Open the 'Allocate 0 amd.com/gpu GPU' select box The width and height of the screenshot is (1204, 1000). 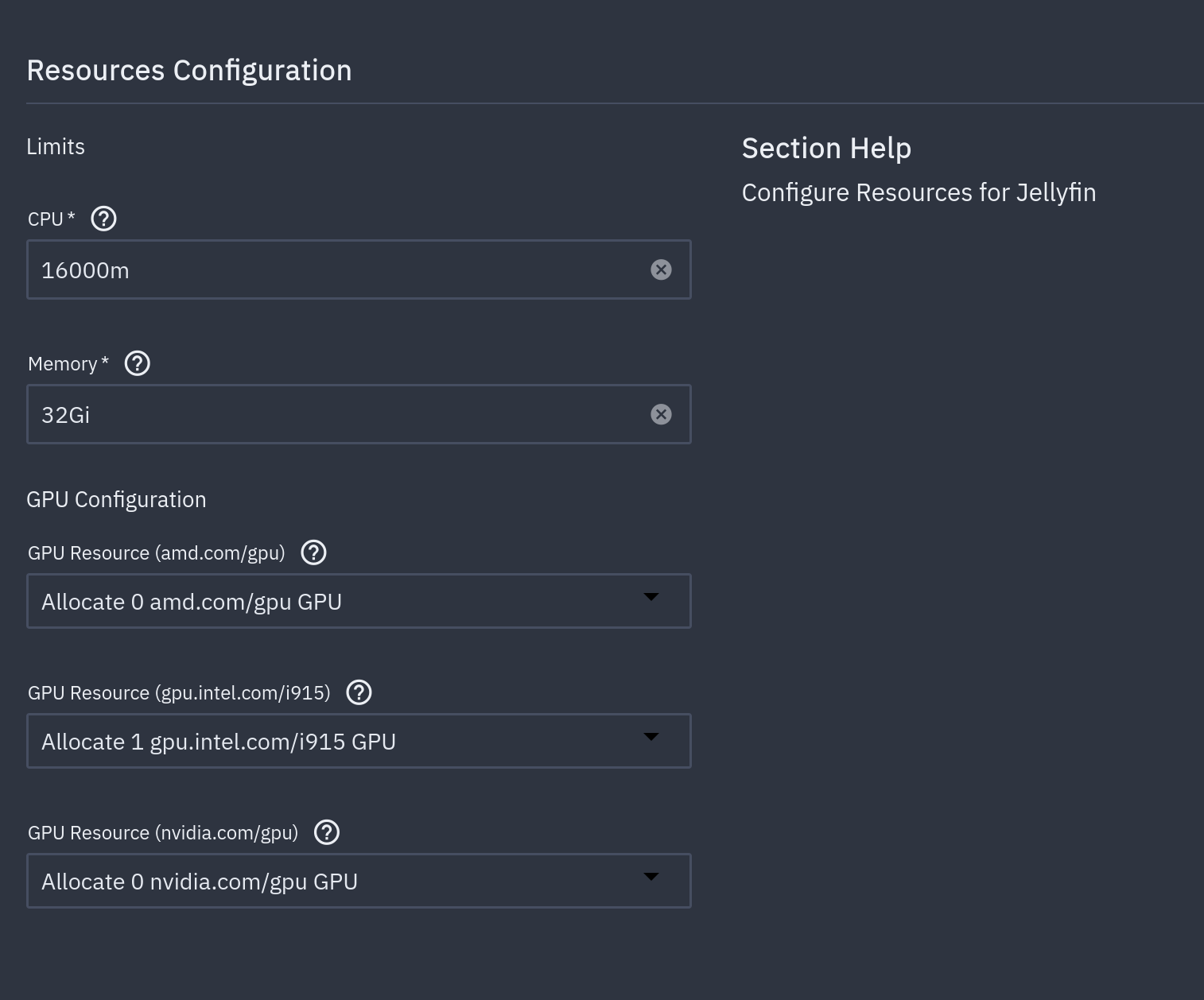(334, 601)
